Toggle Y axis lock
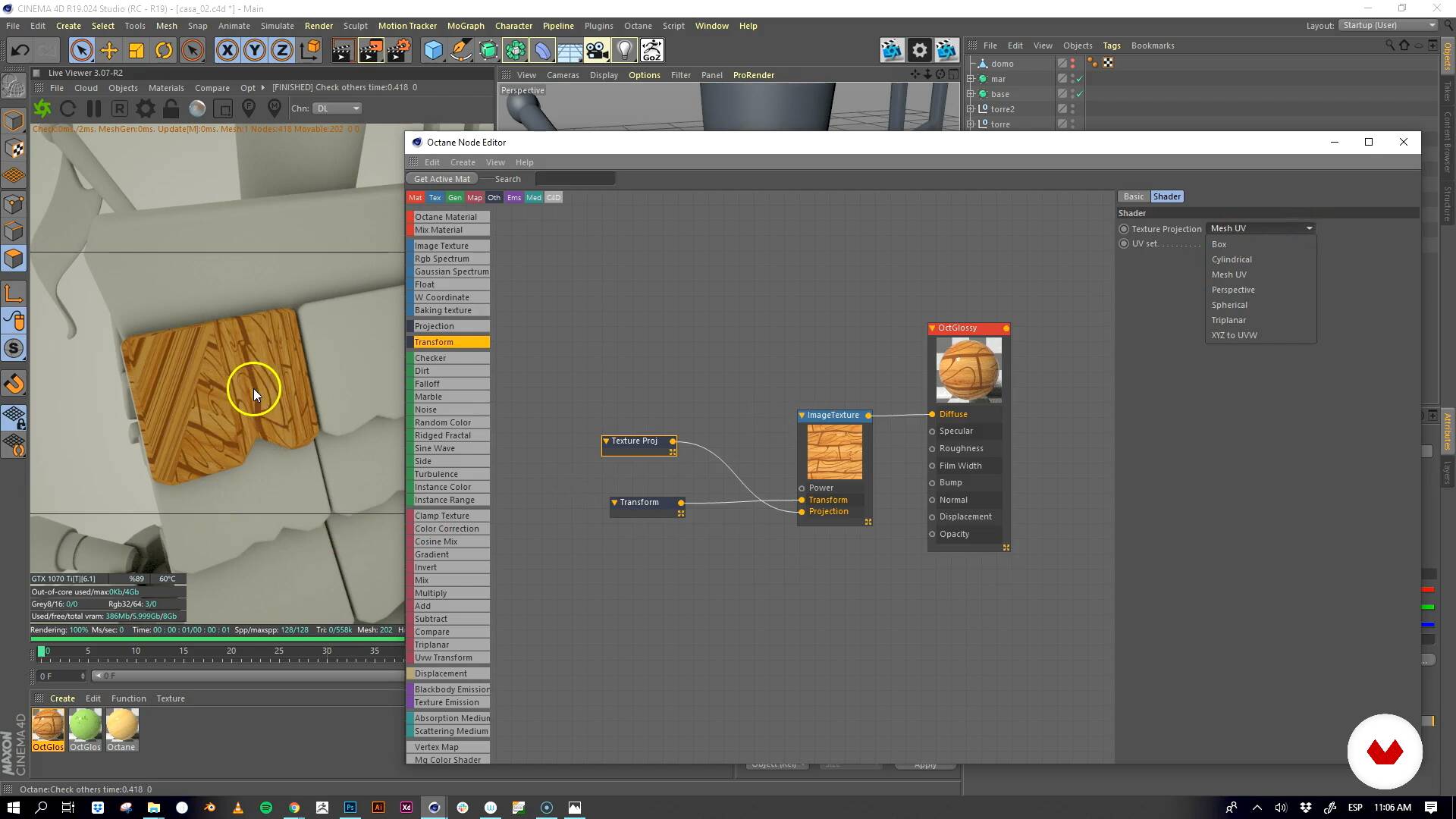Viewport: 1456px width, 819px height. (255, 51)
